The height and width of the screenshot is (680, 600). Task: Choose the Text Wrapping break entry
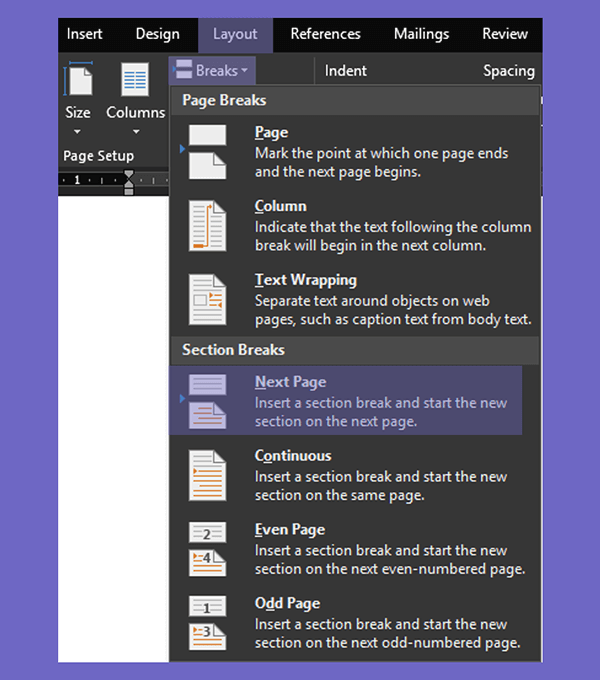pos(355,299)
